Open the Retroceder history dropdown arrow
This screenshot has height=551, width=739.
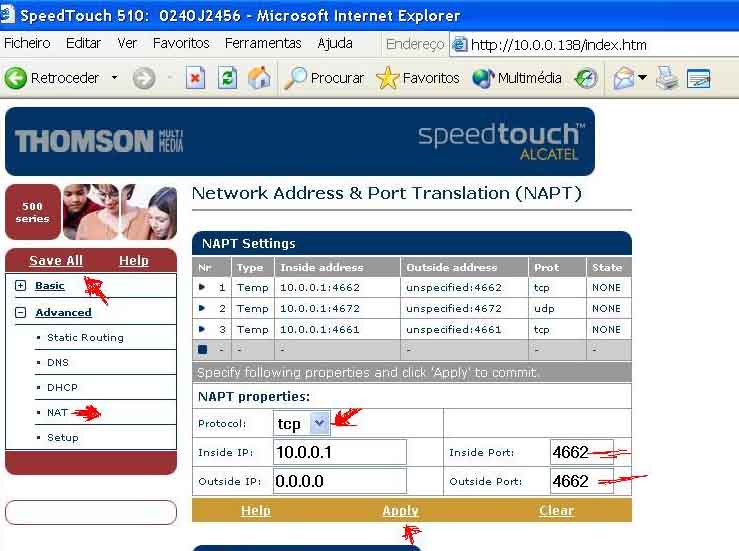coord(114,77)
